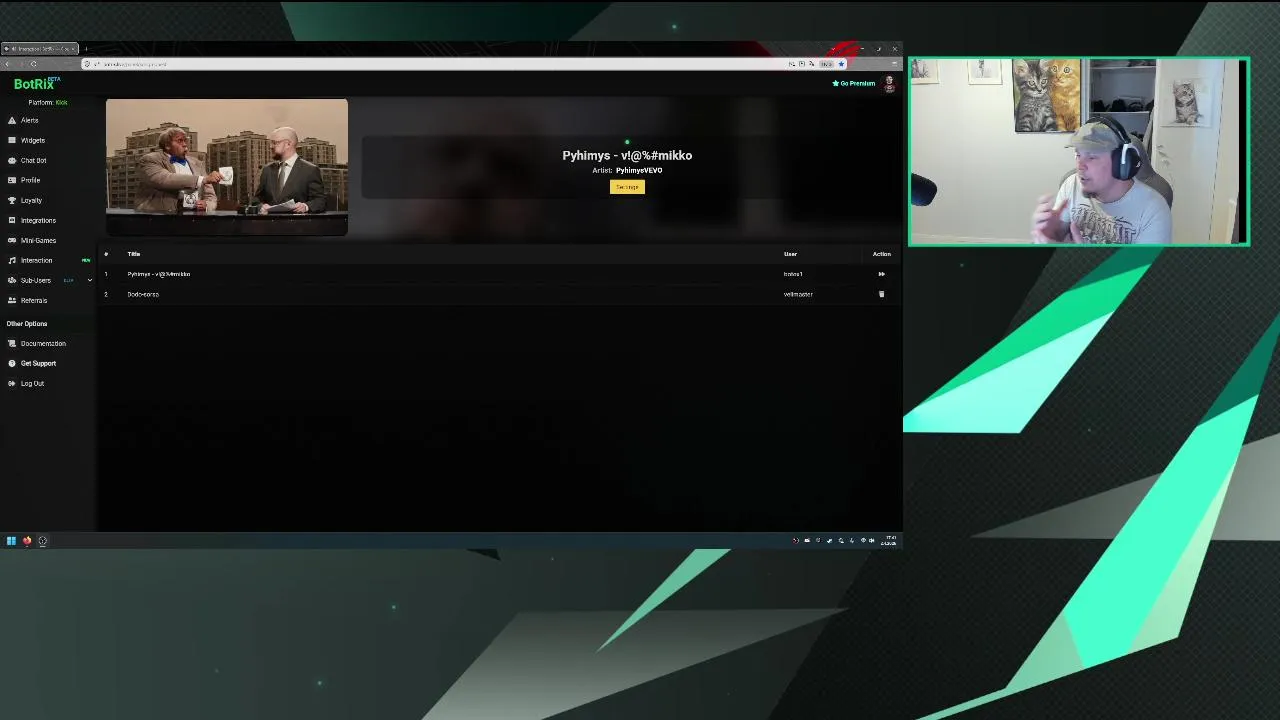Screen dimensions: 1280x720
Task: Open the Chat Bot section
Action: coord(33,160)
